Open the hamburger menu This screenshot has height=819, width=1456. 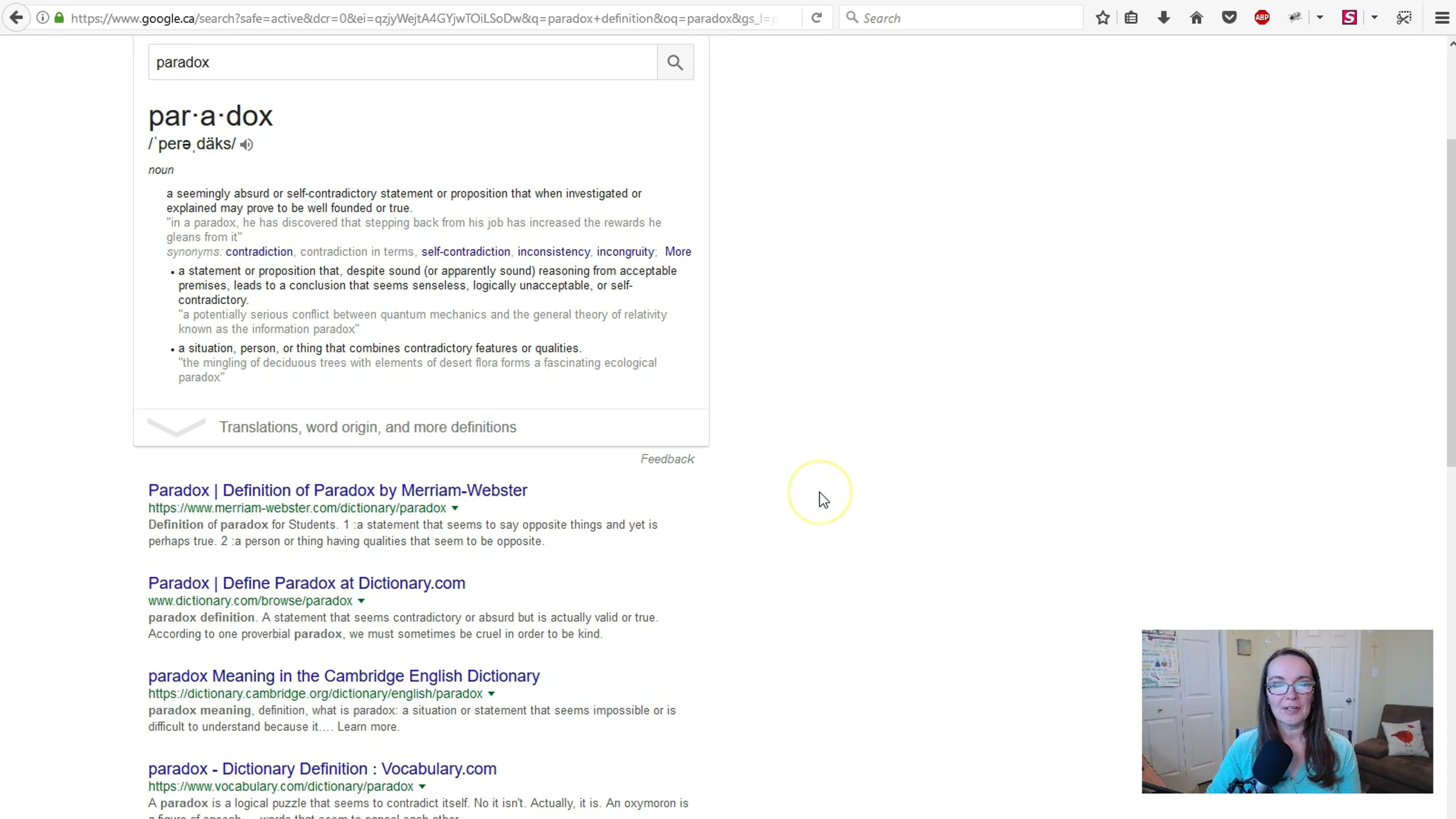[x=1442, y=18]
